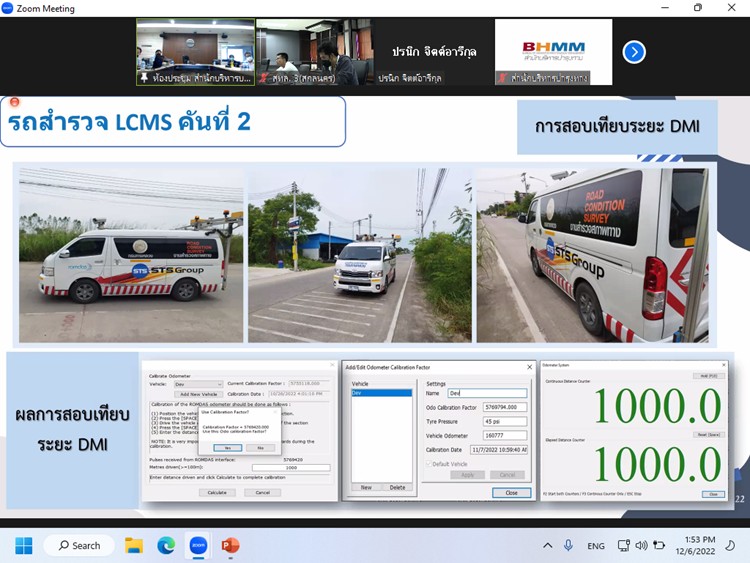The height and width of the screenshot is (563, 750).
Task: Open the volume control in the system tray
Action: [641, 545]
